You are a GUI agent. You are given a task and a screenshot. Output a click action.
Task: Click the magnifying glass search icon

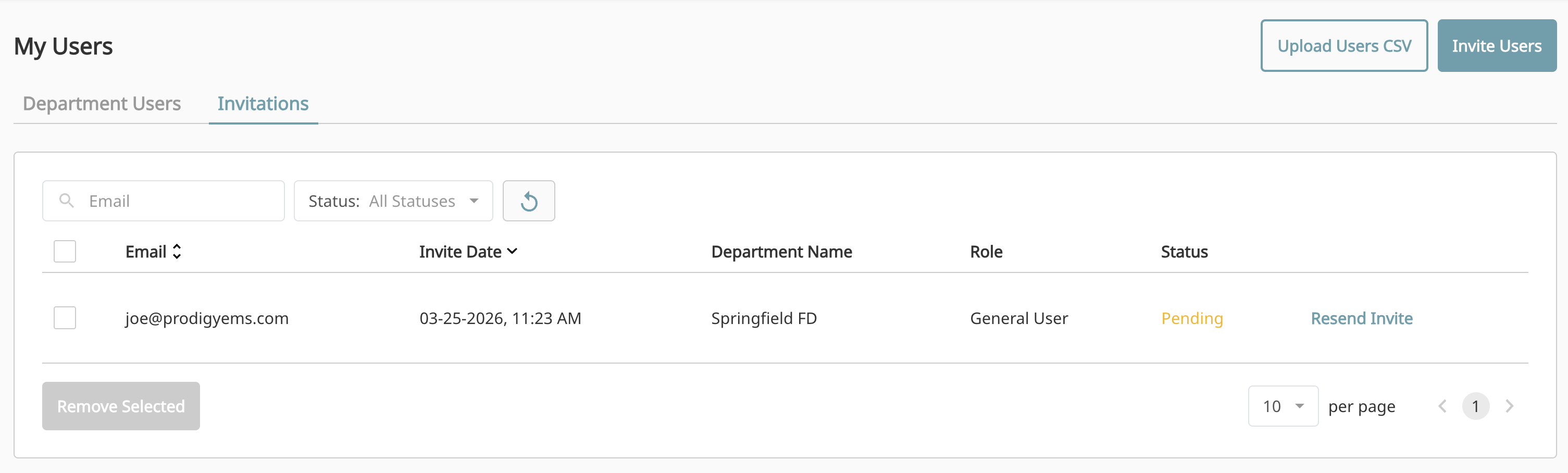pyautogui.click(x=67, y=201)
